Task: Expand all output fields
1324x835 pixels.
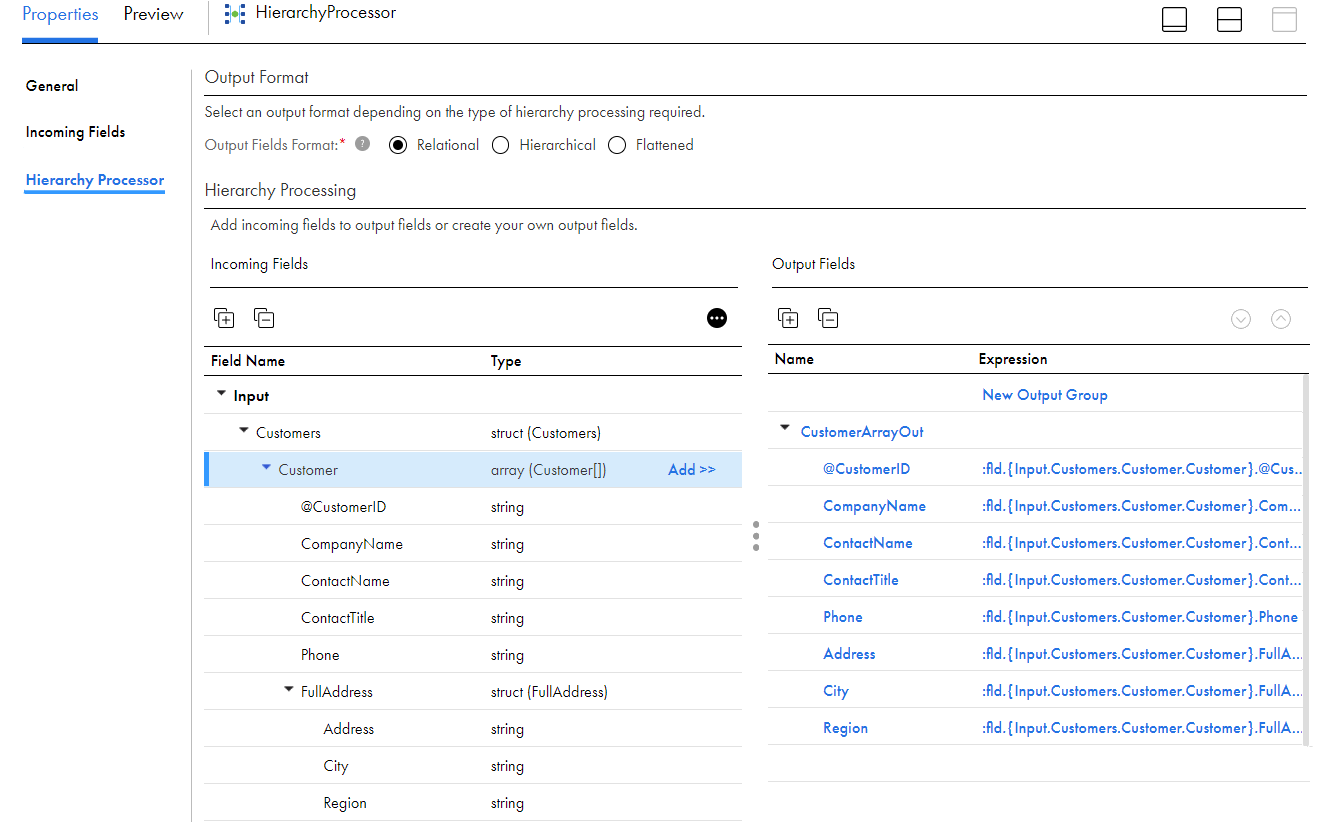Action: click(x=788, y=318)
